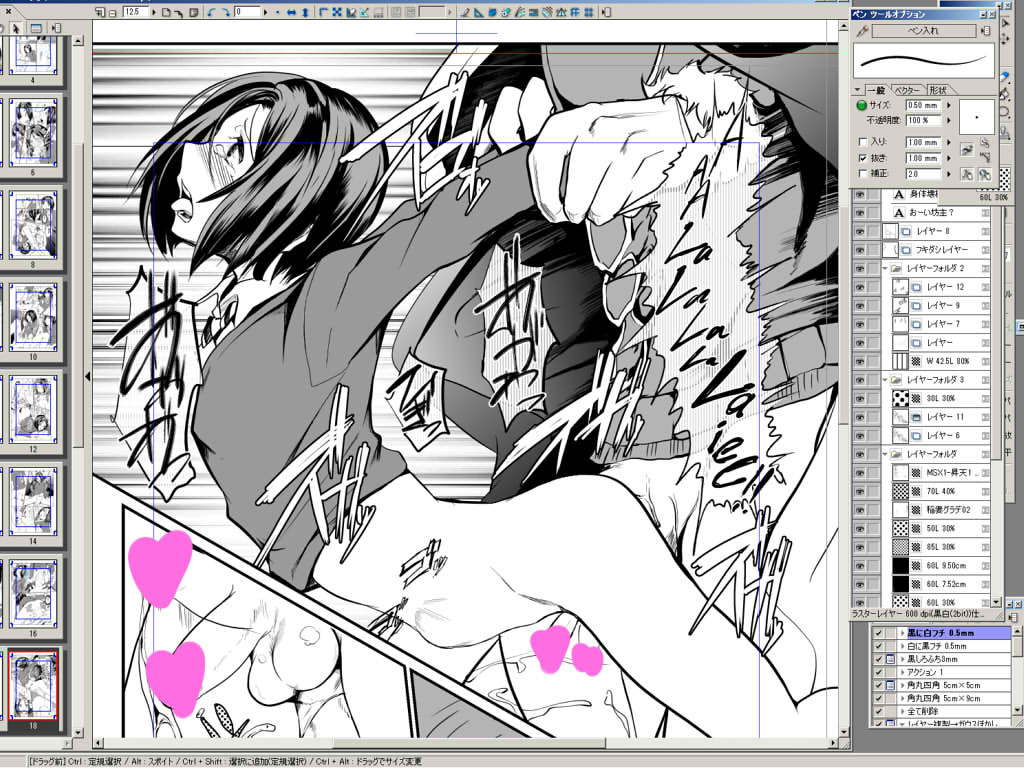Click the pen icon in tool options header

coord(862,31)
